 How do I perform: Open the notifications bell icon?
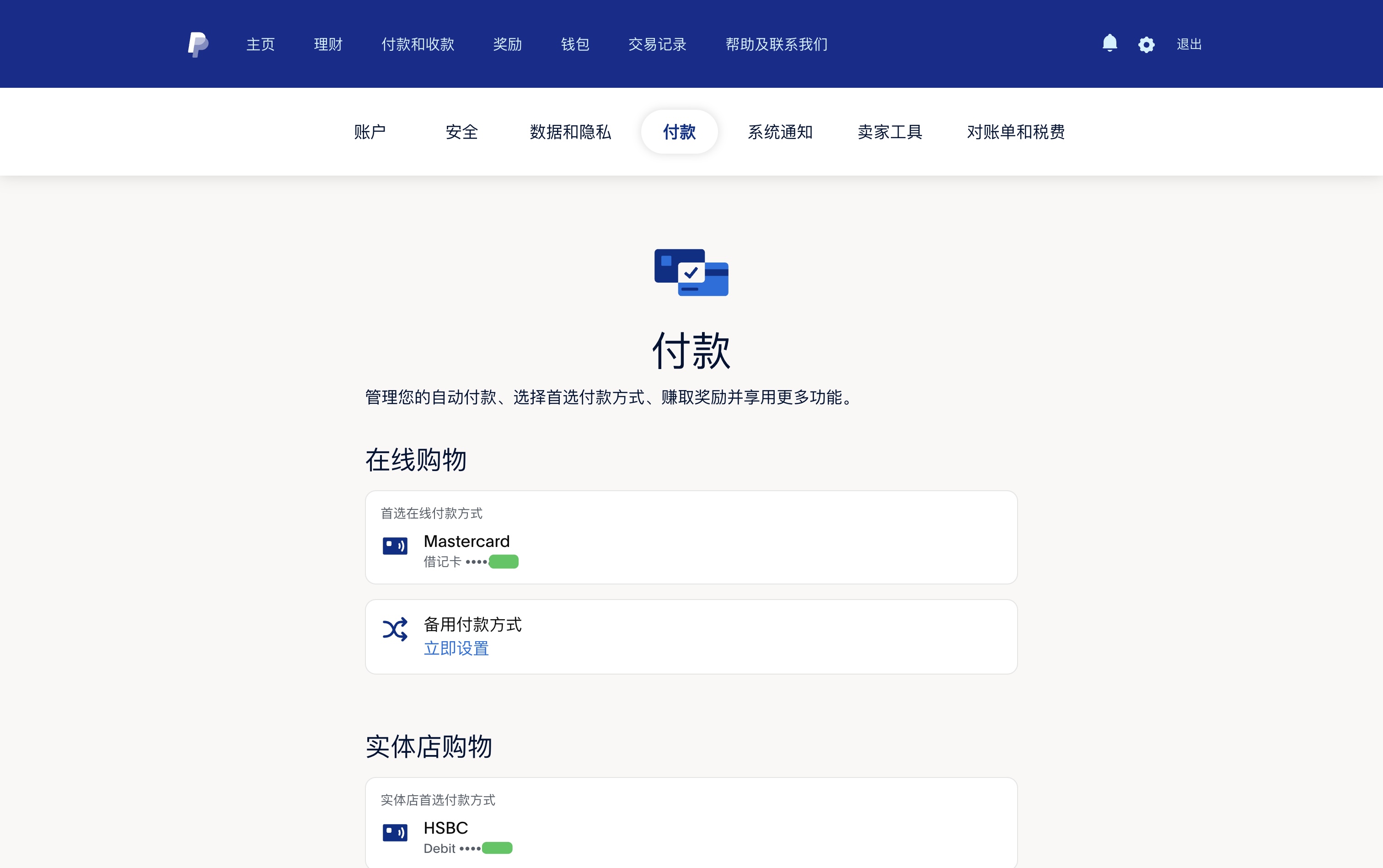1109,43
